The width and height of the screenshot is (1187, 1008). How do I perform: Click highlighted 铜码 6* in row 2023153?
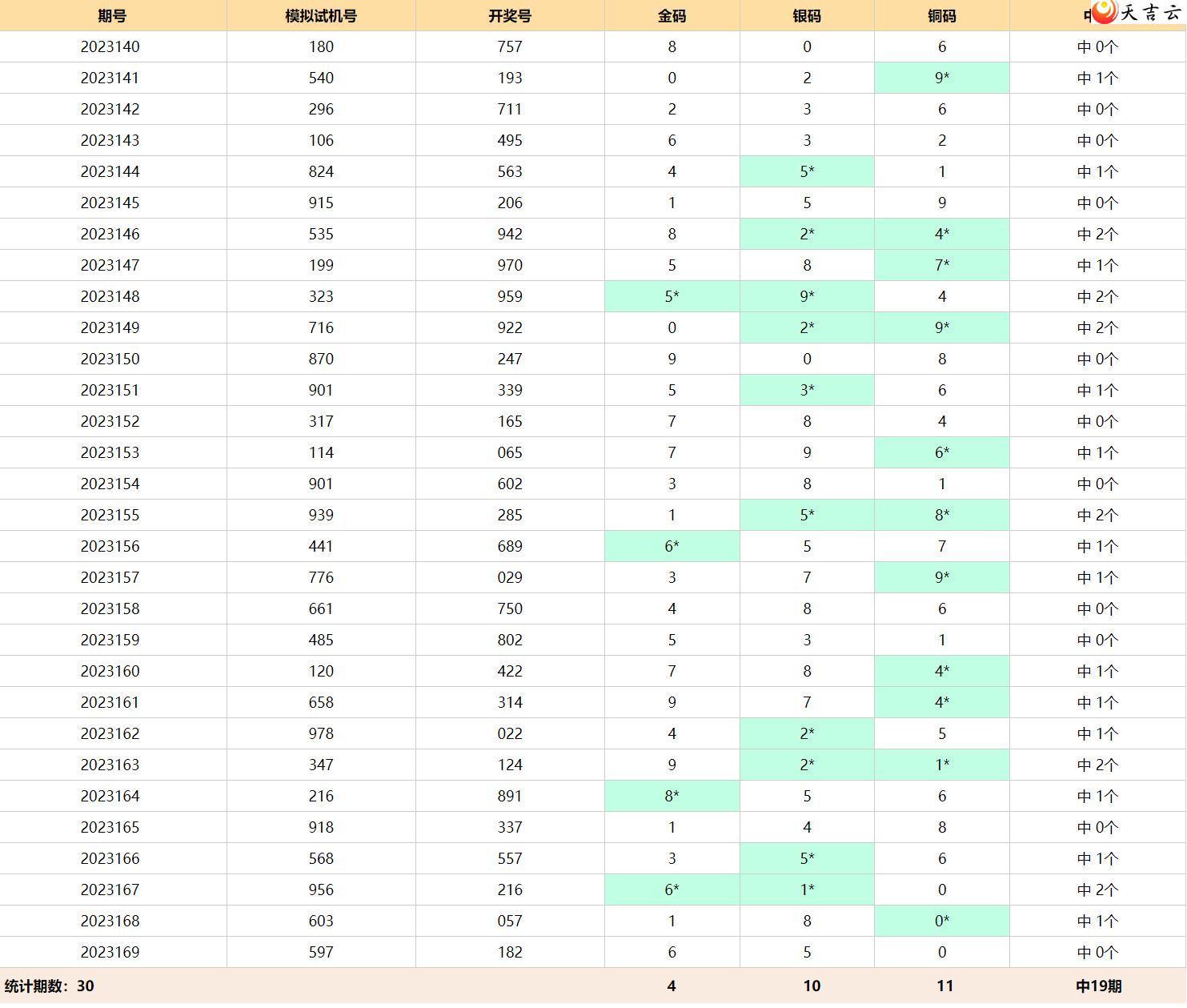coord(942,453)
